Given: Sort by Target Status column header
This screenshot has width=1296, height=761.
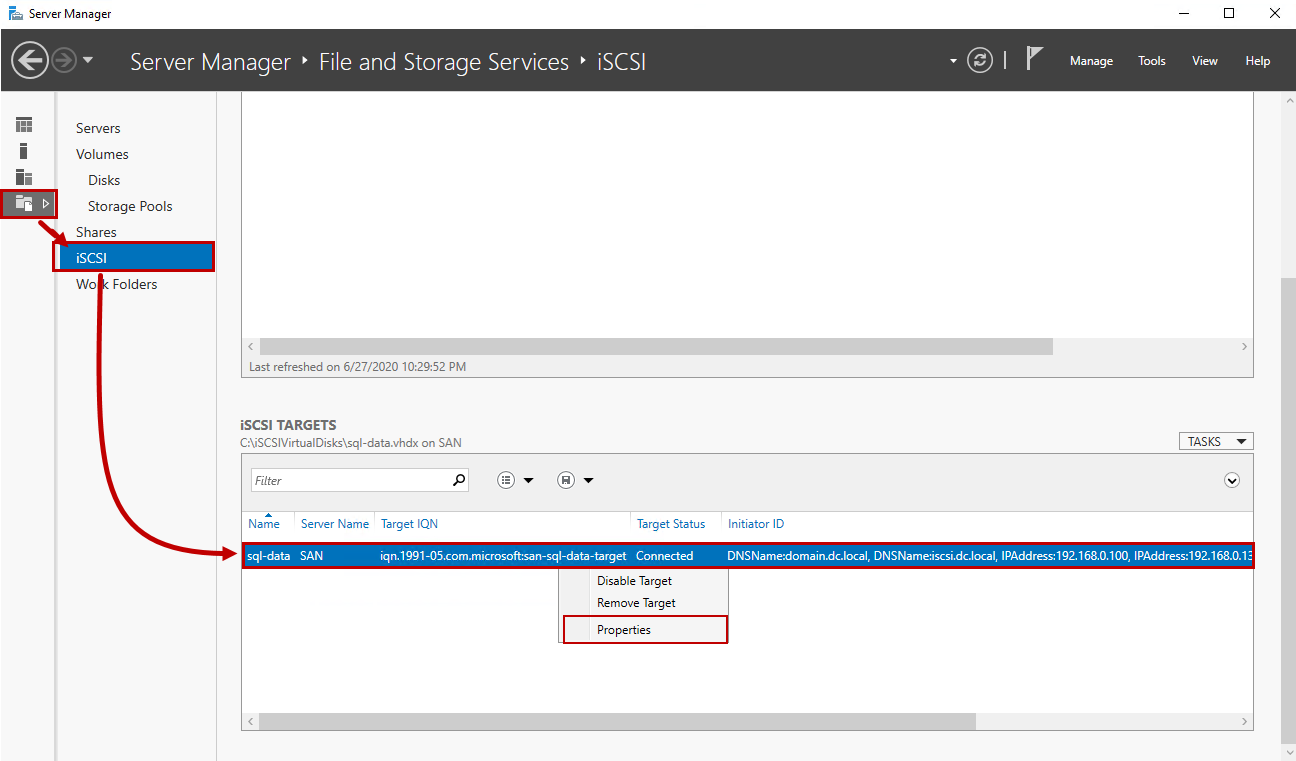Looking at the screenshot, I should pyautogui.click(x=671, y=524).
